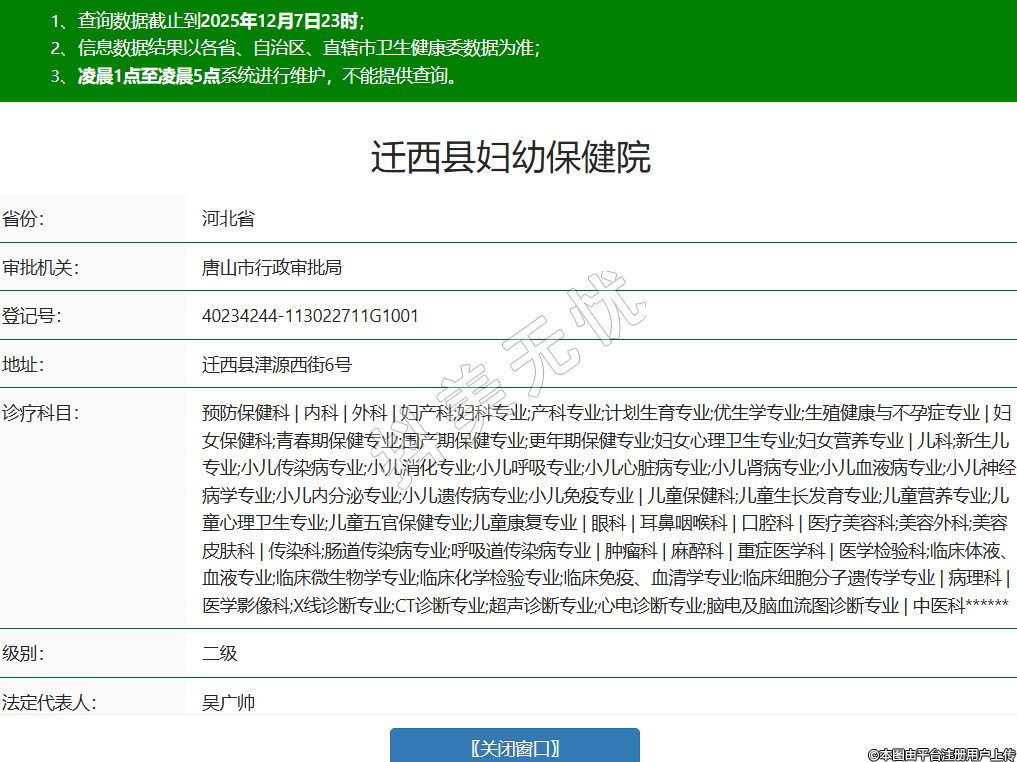Select the 地址 field label

pos(24,365)
